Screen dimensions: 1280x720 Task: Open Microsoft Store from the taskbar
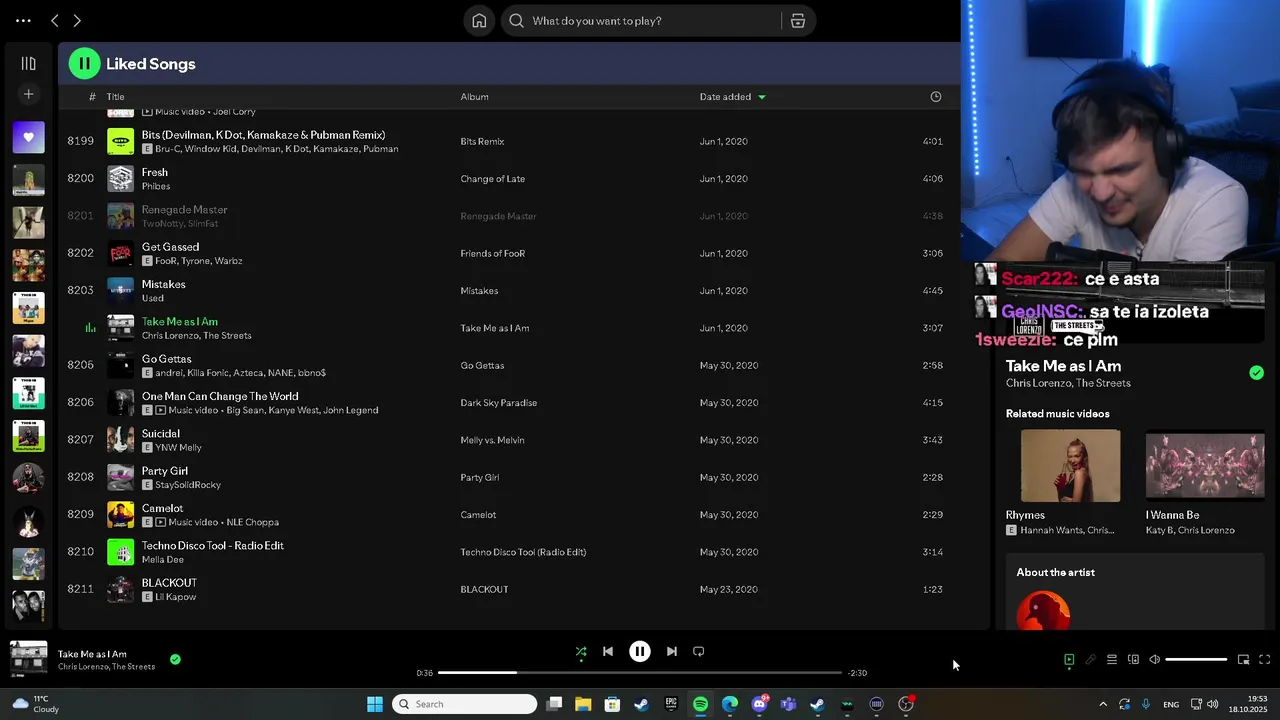[612, 704]
